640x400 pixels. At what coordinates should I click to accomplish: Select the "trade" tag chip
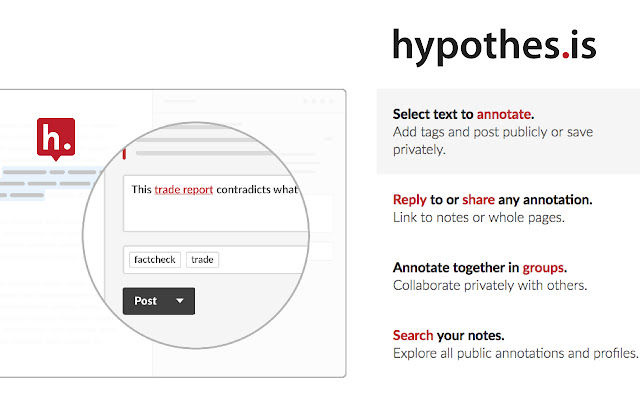(203, 260)
